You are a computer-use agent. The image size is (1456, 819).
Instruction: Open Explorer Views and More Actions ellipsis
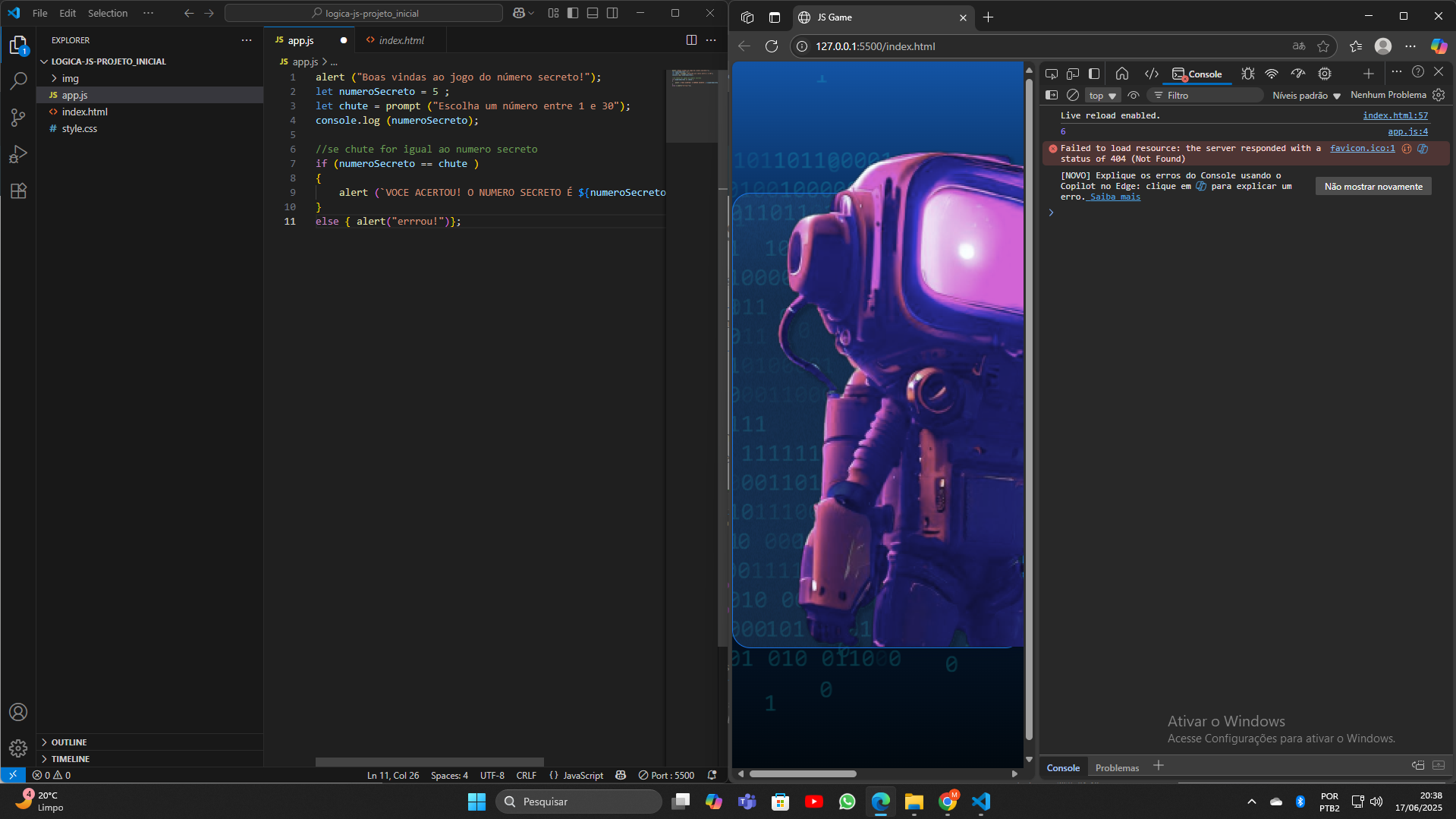247,40
